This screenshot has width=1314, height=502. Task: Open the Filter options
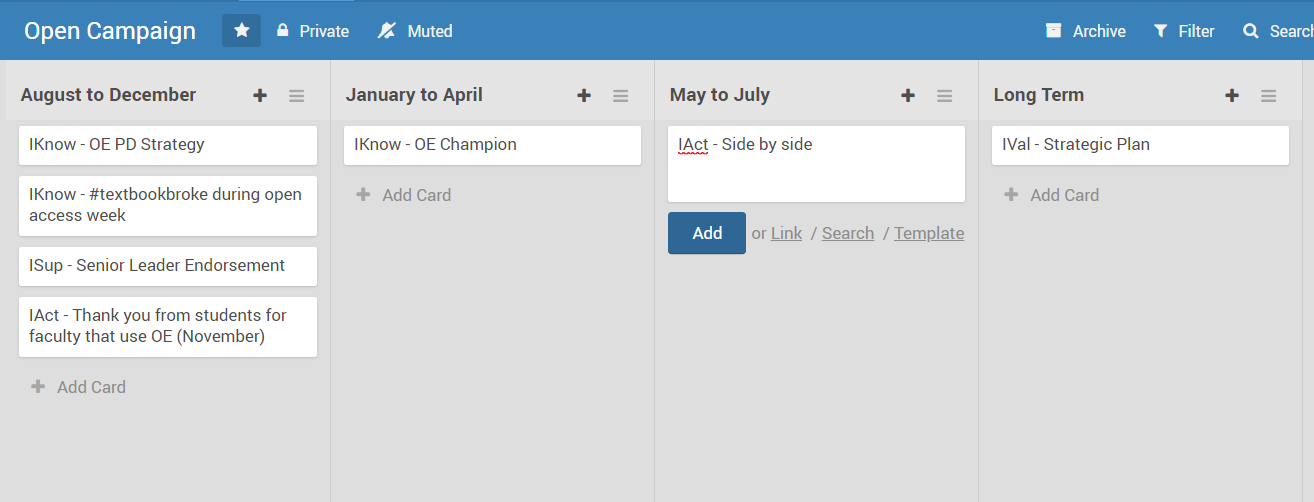coord(1183,31)
